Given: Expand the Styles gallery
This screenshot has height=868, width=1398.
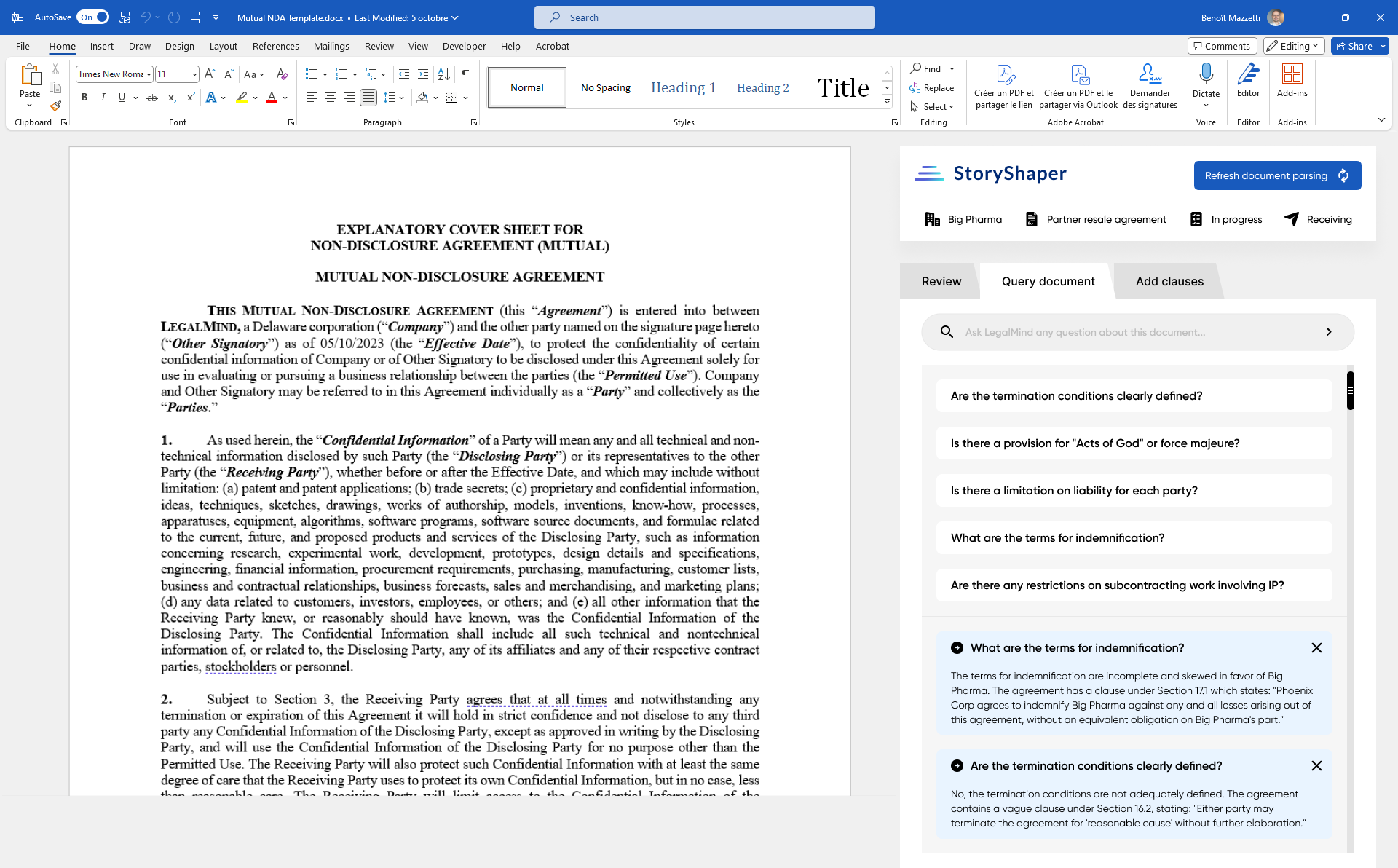Looking at the screenshot, I should tap(887, 103).
